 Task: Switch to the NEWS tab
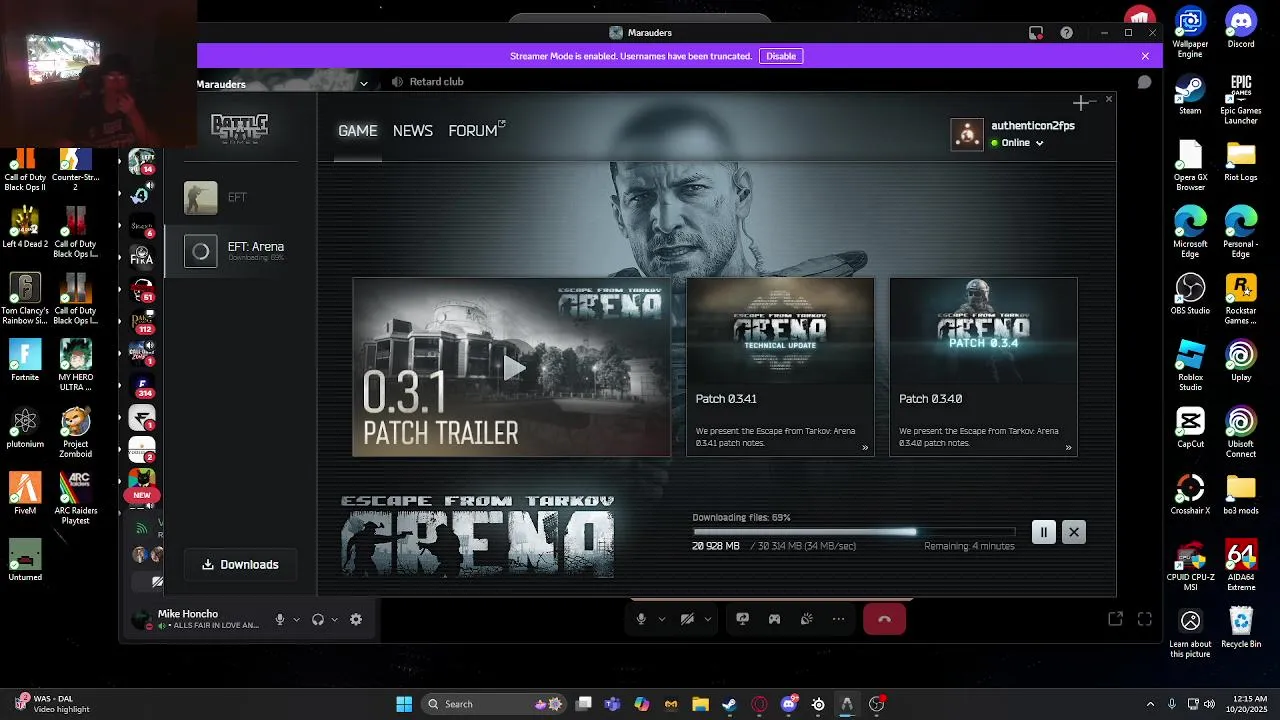click(x=412, y=131)
